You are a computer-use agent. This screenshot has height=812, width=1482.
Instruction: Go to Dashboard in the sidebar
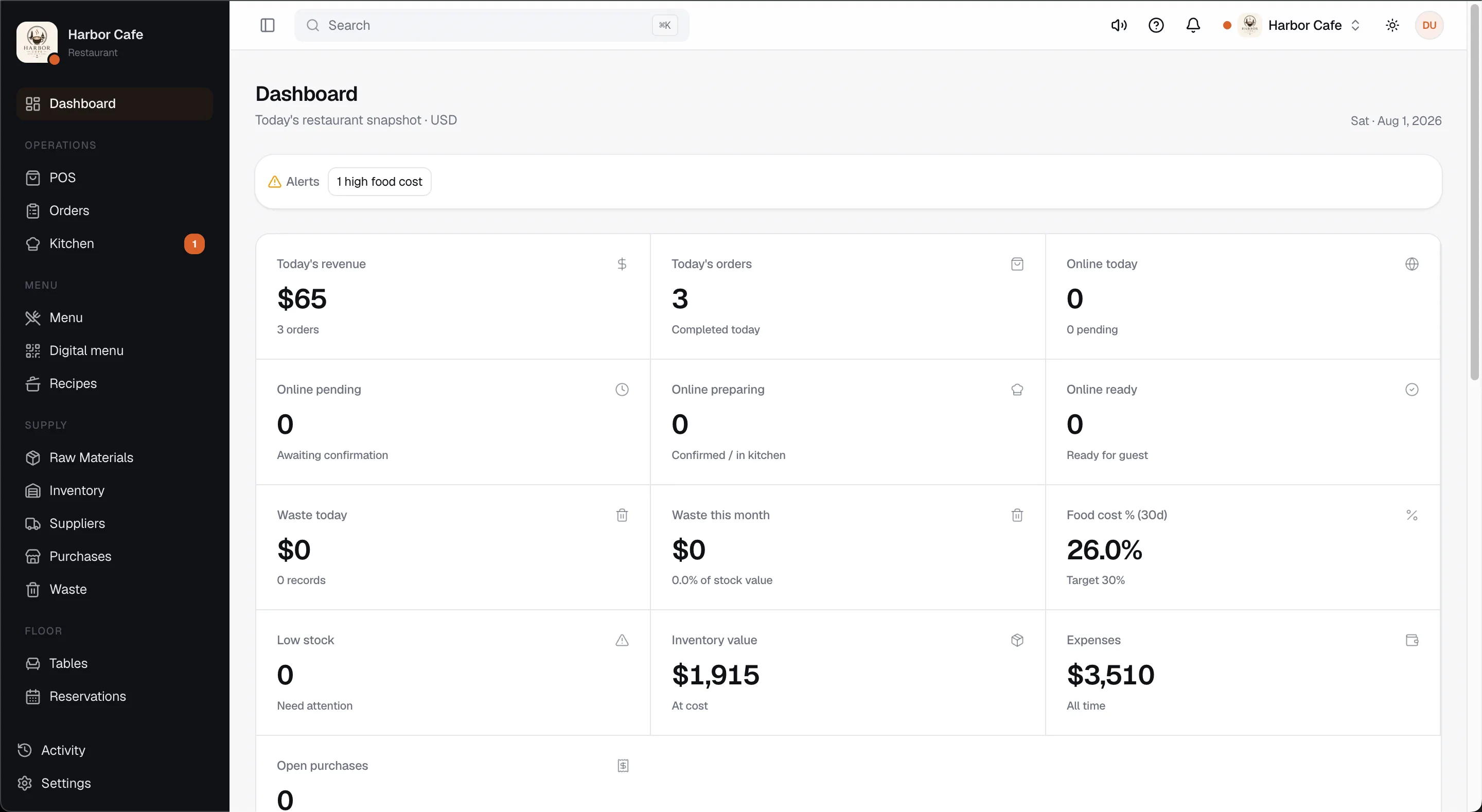pos(115,103)
